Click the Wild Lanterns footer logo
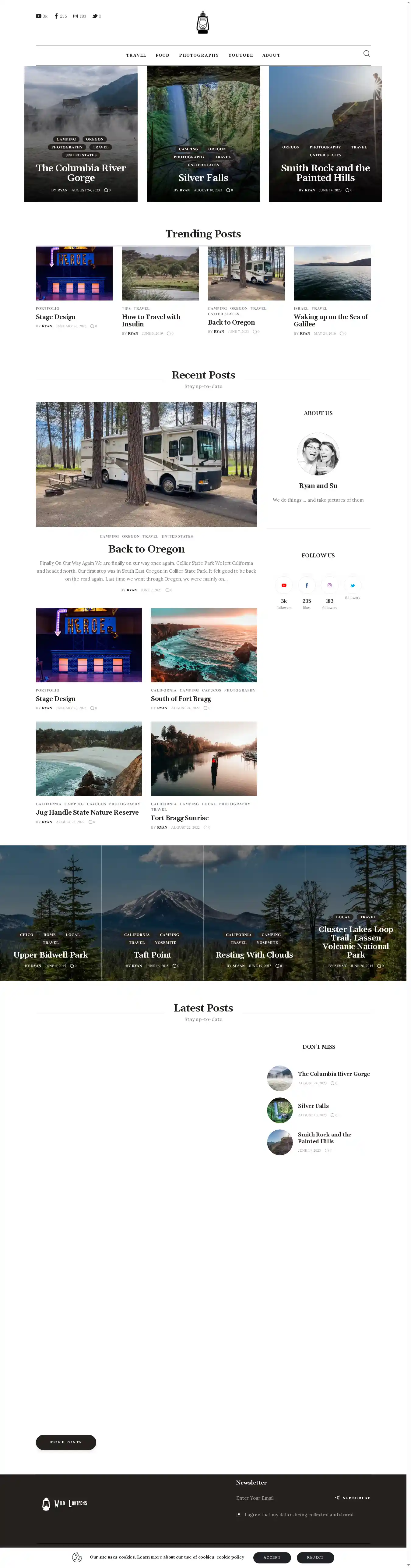 tap(65, 1503)
